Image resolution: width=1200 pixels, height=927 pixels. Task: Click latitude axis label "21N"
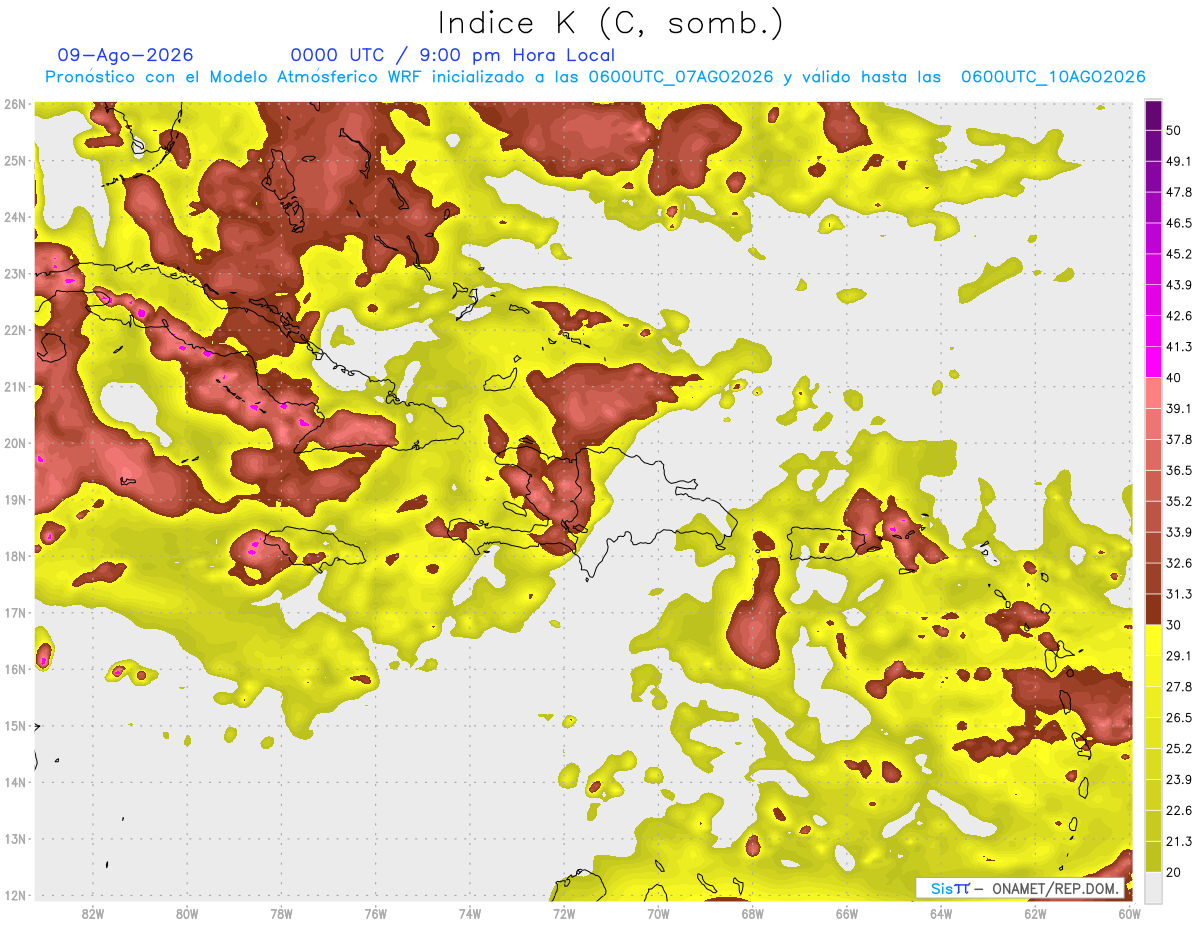14,387
